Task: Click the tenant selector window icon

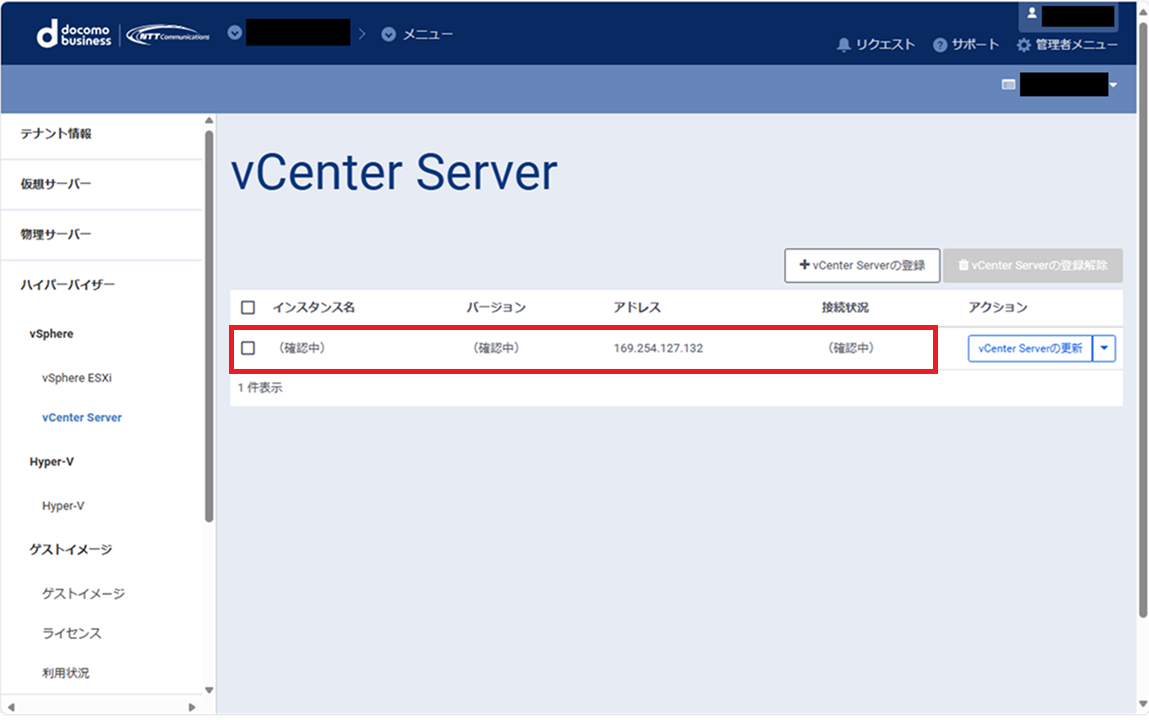Action: click(x=1009, y=85)
